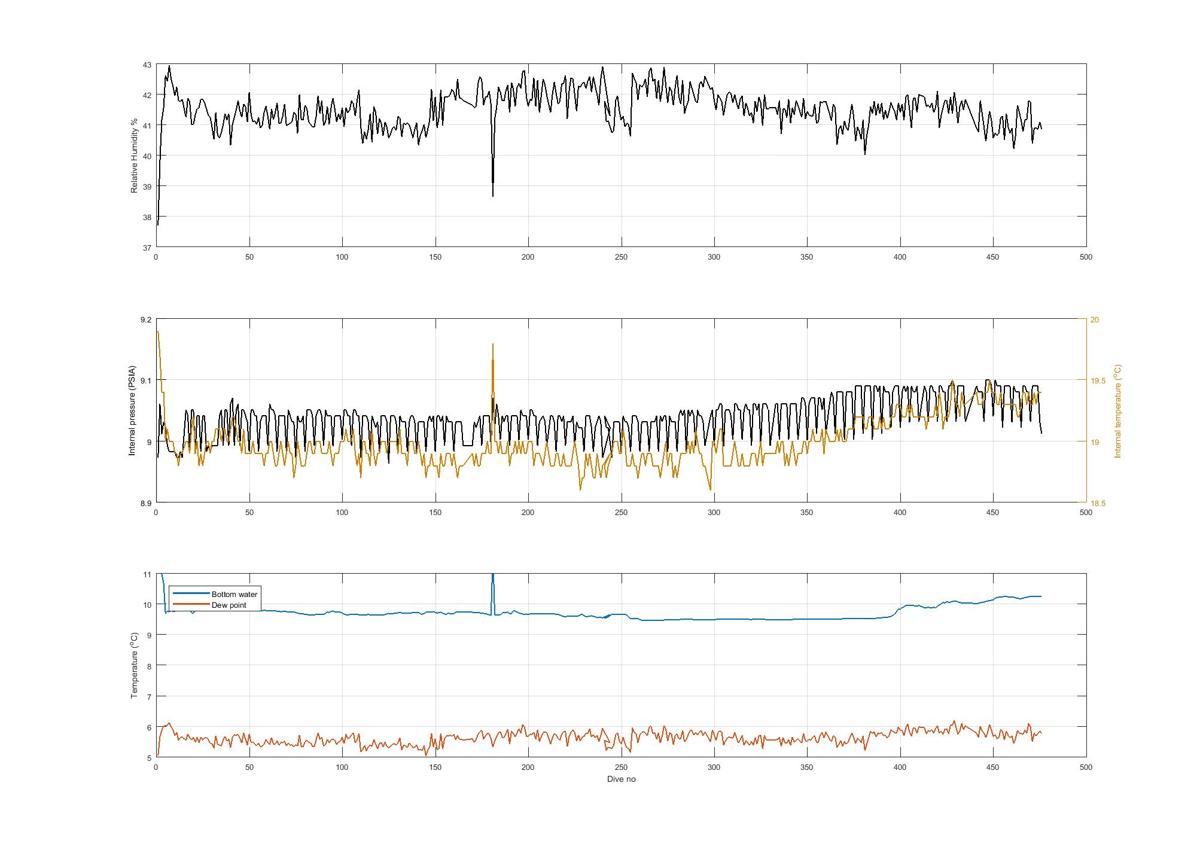This screenshot has height=851, width=1200.
Task: Click the "Bottom water" legend entry
Action: tap(234, 594)
